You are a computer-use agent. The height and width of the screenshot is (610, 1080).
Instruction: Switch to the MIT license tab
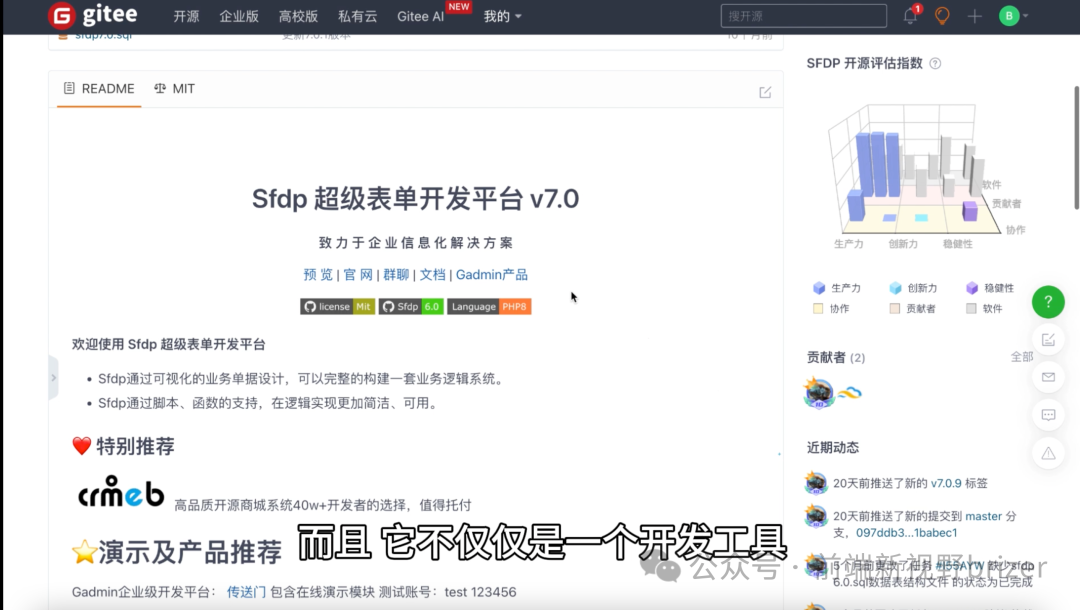(x=174, y=88)
